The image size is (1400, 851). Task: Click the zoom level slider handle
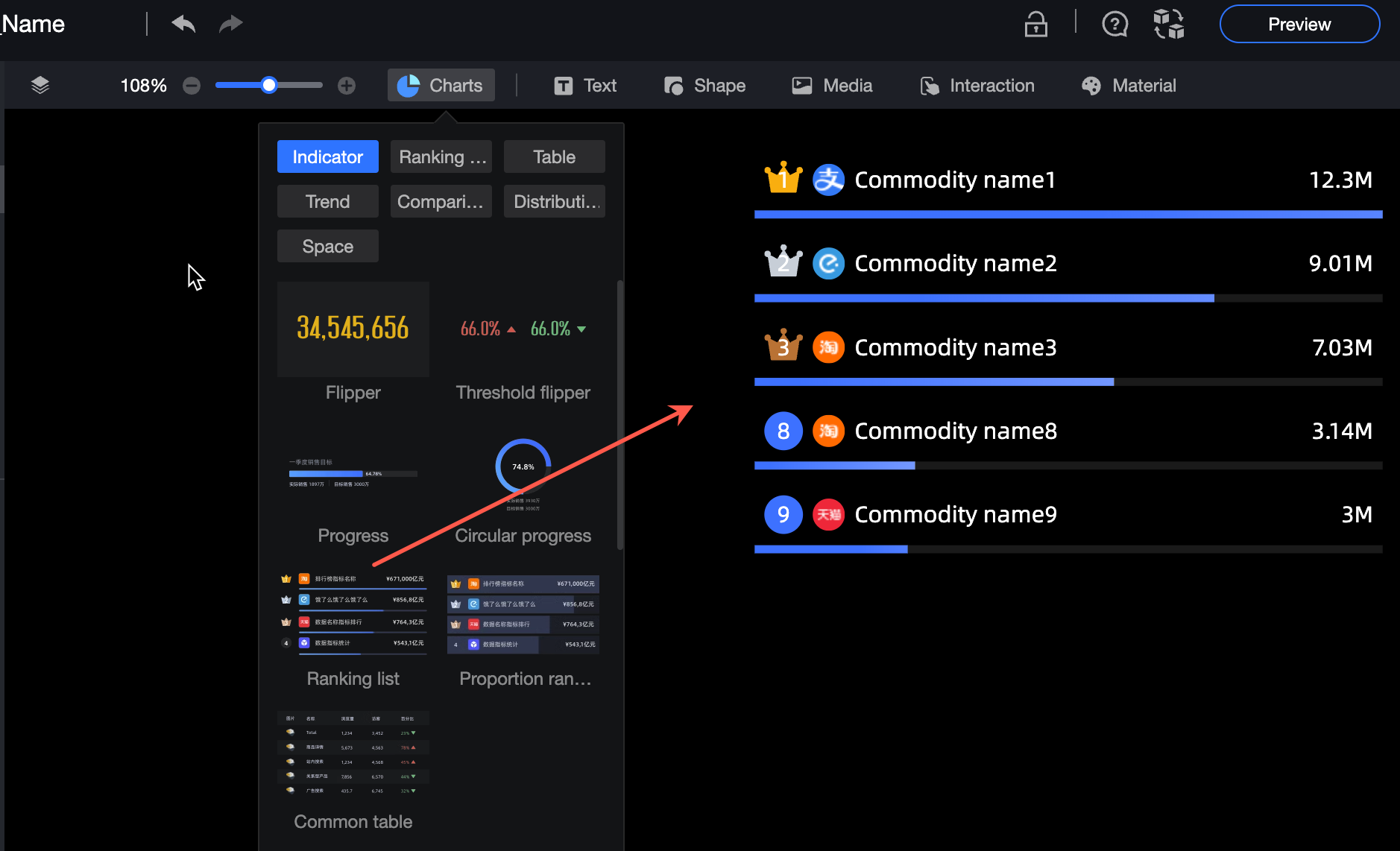pos(269,85)
